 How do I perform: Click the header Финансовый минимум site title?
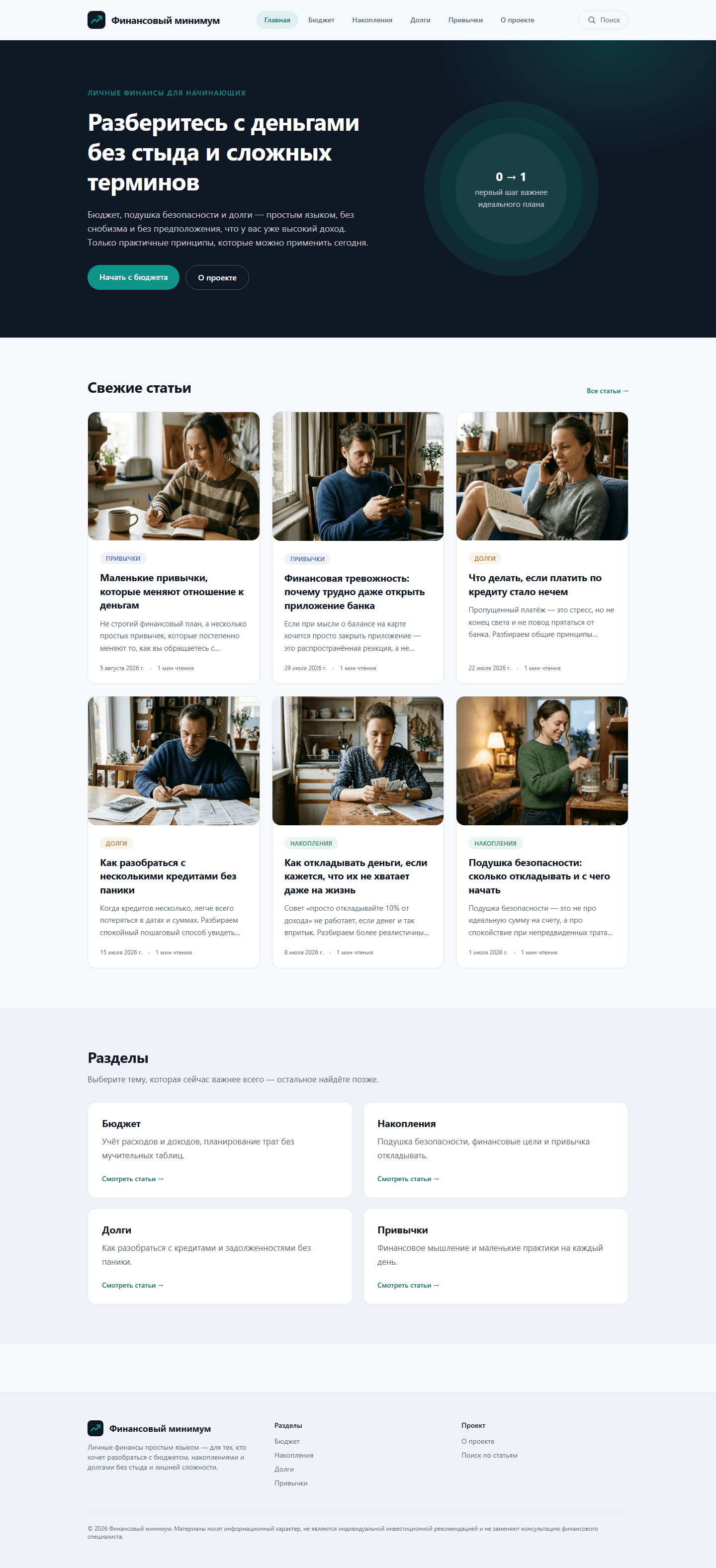pos(166,21)
